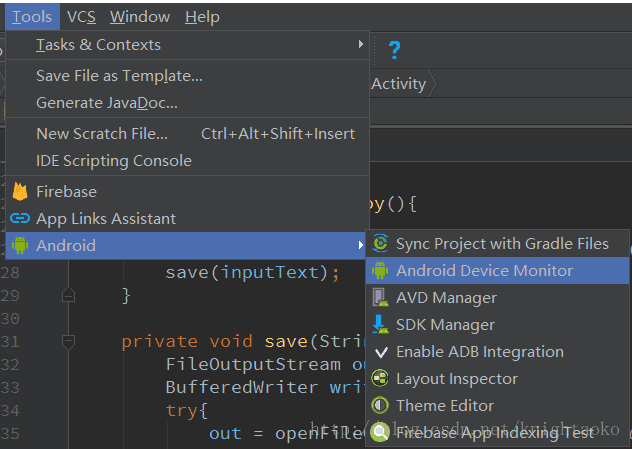Click the SDK Manager download icon

pyautogui.click(x=380, y=324)
